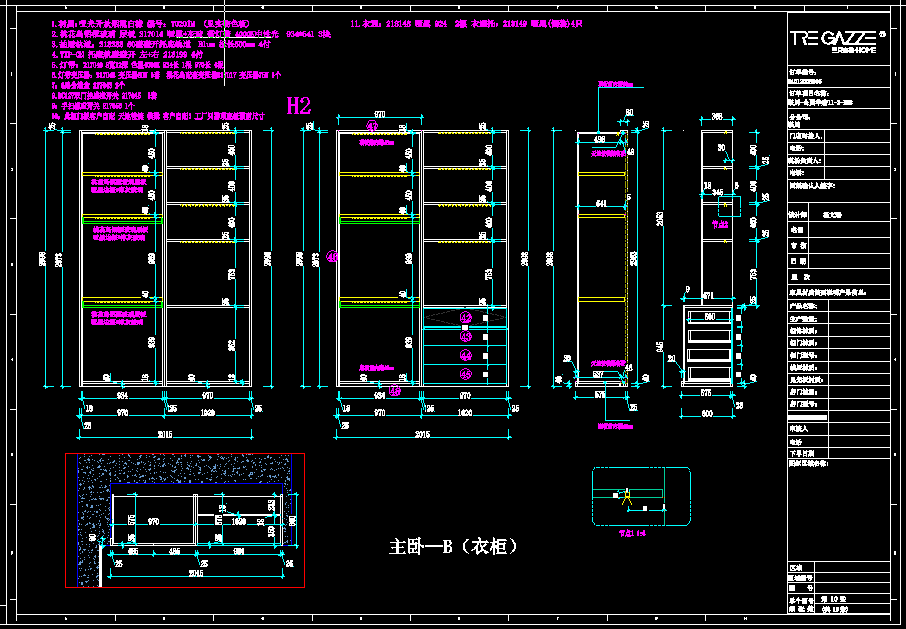Select the 600 depth dimension in side view
The width and height of the screenshot is (906, 629).
pos(707,414)
